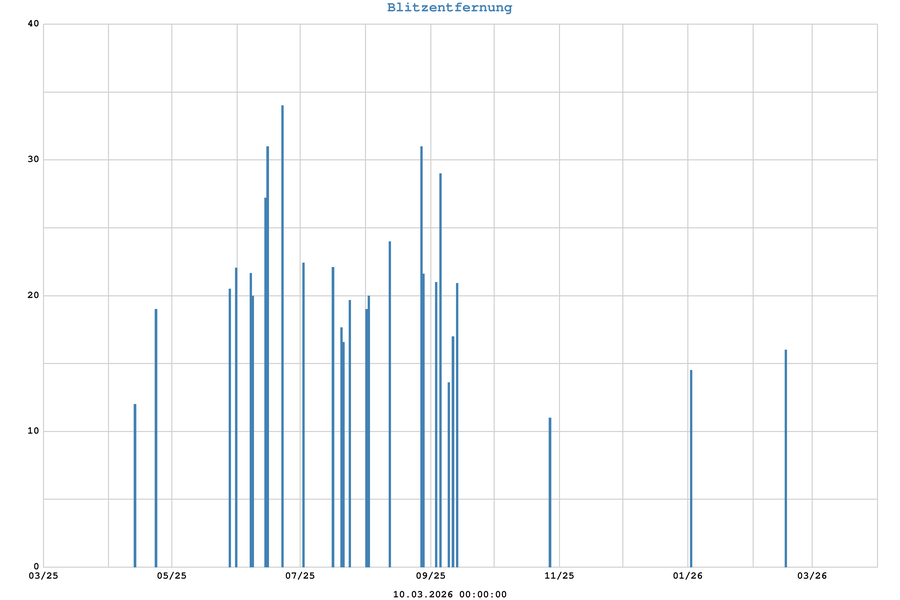
Task: Click the 05/25 x-axis label
Action: click(171, 576)
